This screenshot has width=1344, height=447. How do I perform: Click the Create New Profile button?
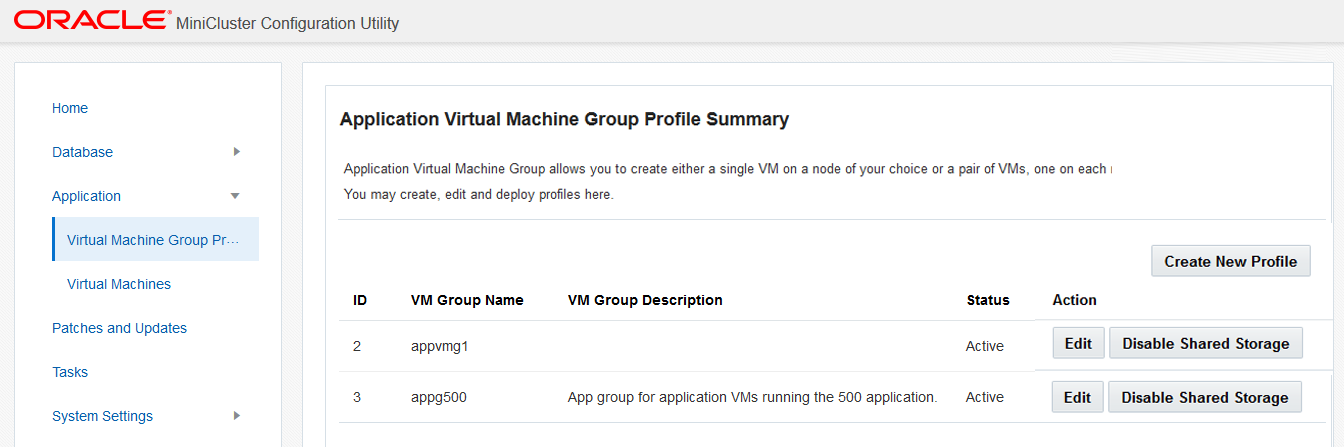[x=1230, y=261]
